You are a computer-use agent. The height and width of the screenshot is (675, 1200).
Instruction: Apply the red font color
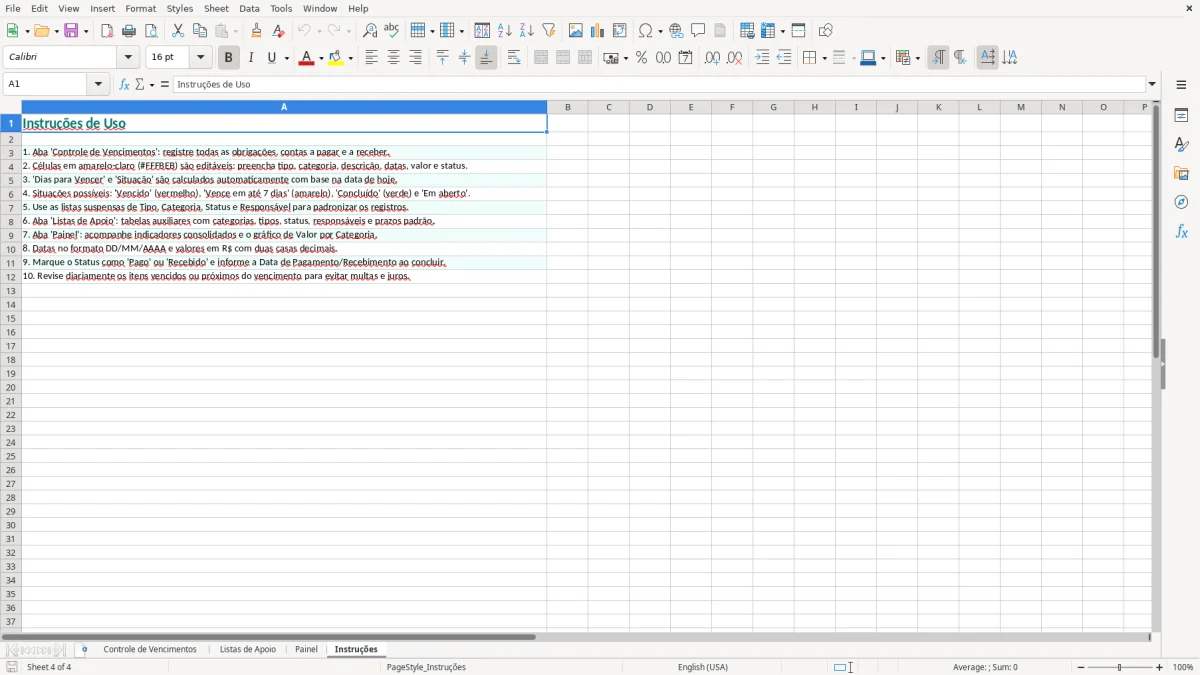coord(307,58)
